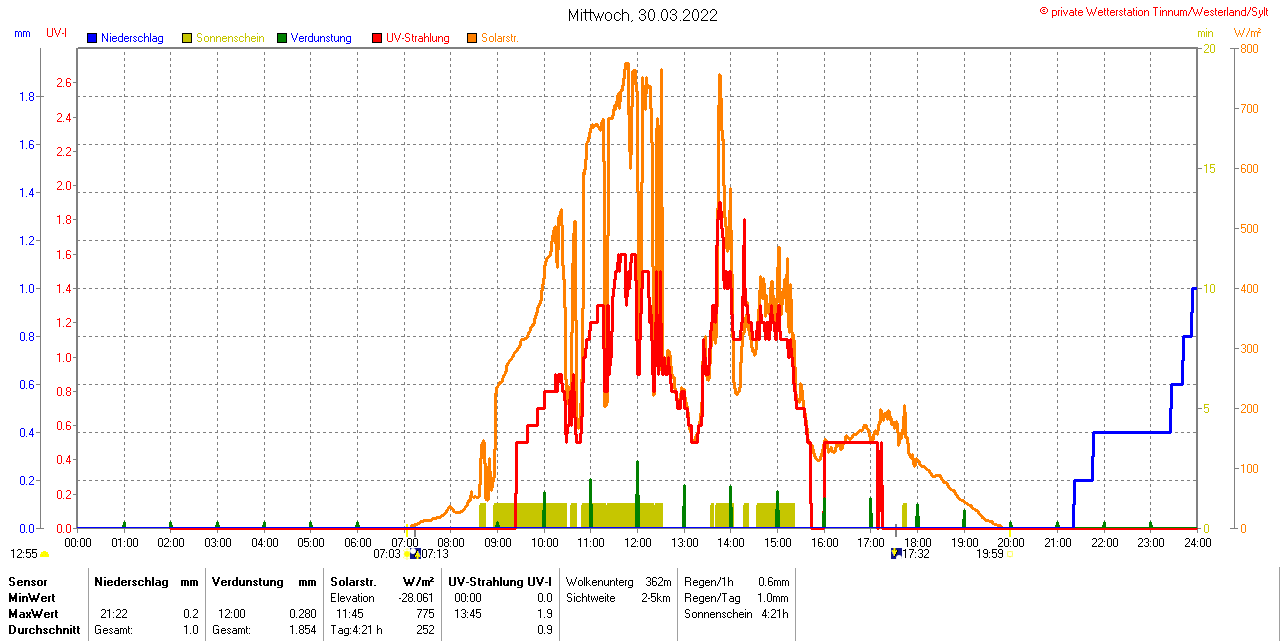Screen dimensions: 1280x641
Task: Click the red UV-Strahlung legend swatch
Action: click(377, 38)
